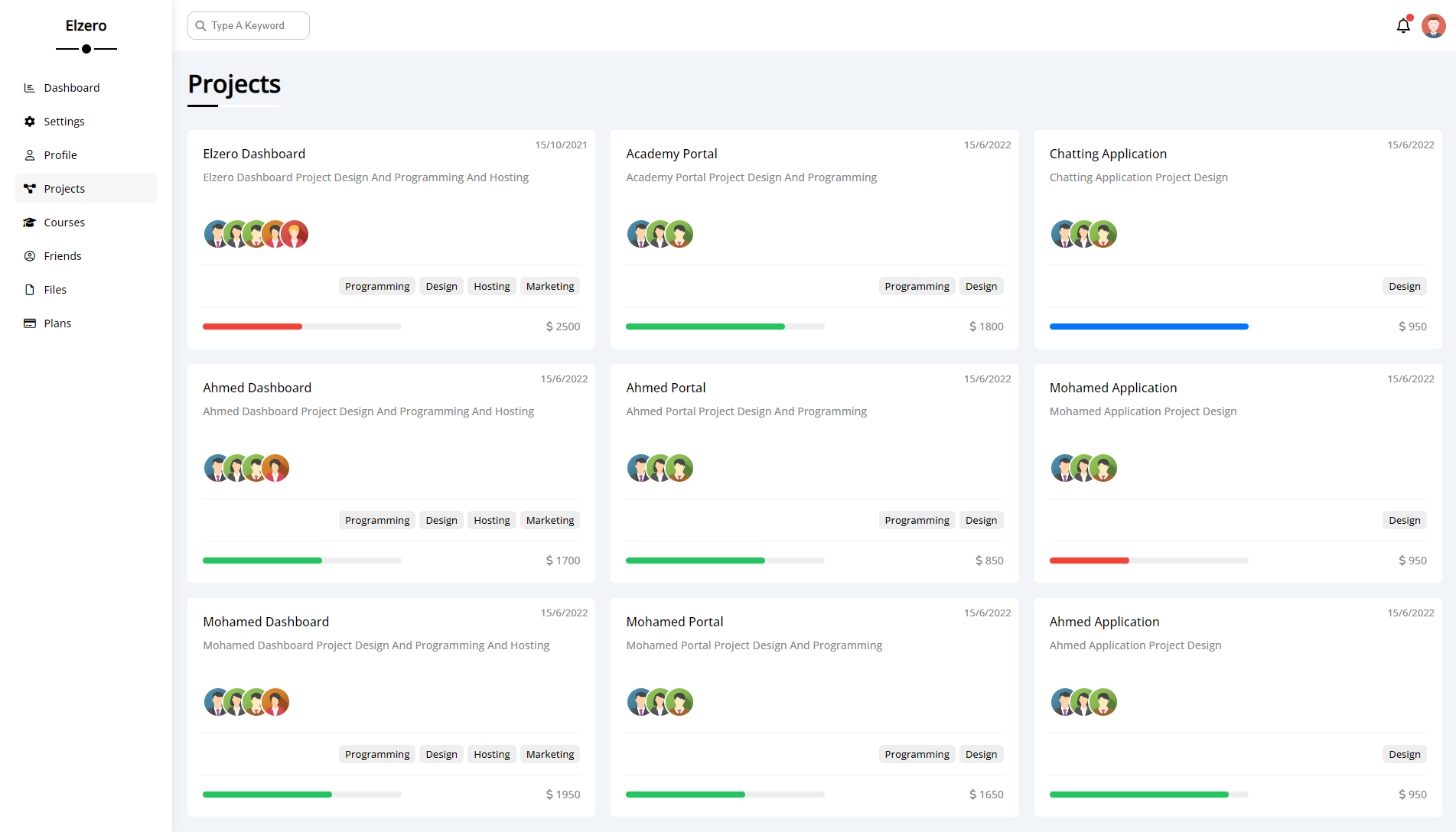
Task: Click the Settings gear icon in the sidebar
Action: tap(30, 122)
